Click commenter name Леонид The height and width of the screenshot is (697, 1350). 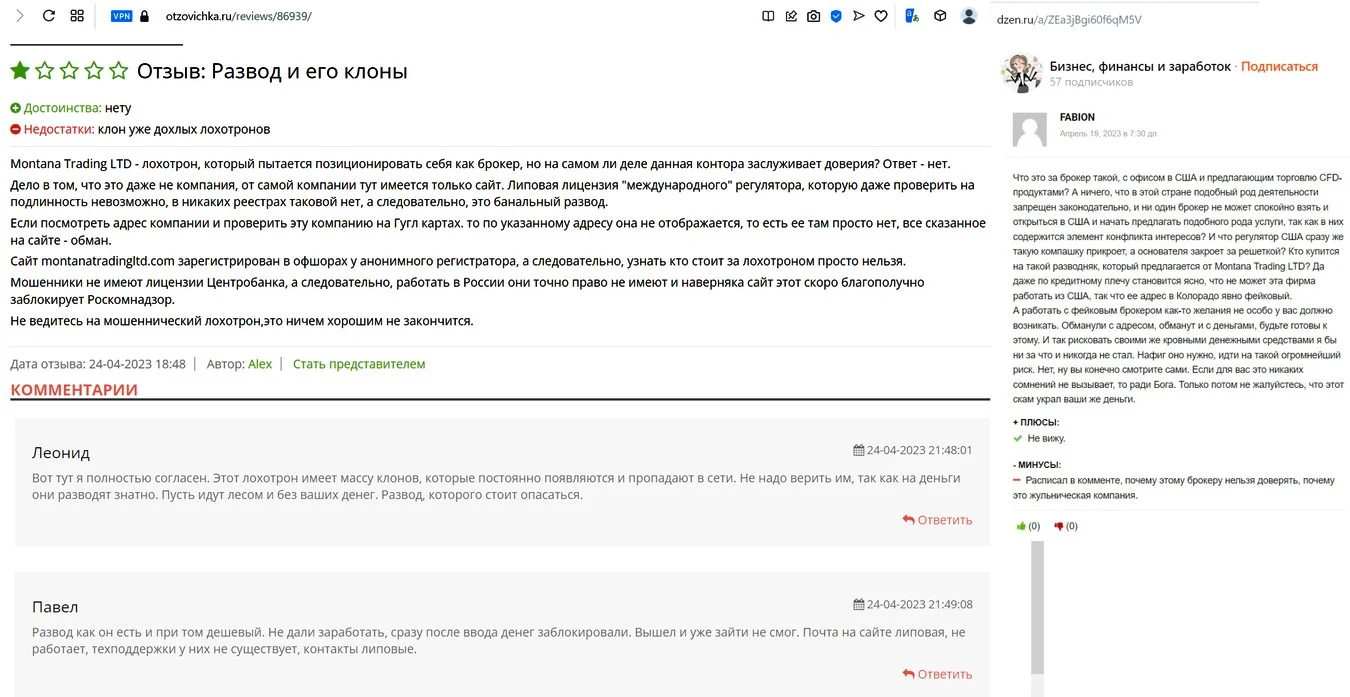[61, 453]
